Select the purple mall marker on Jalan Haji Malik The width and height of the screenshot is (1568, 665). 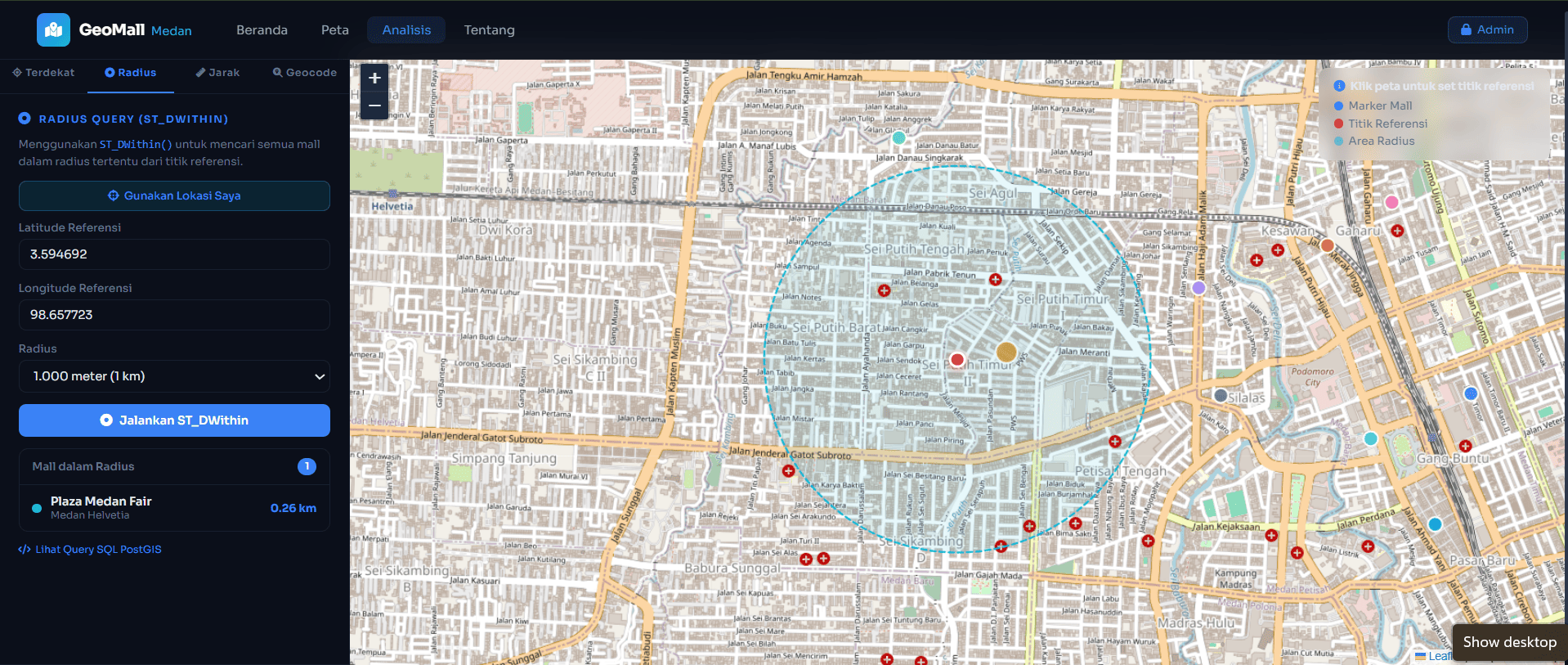[1198, 288]
